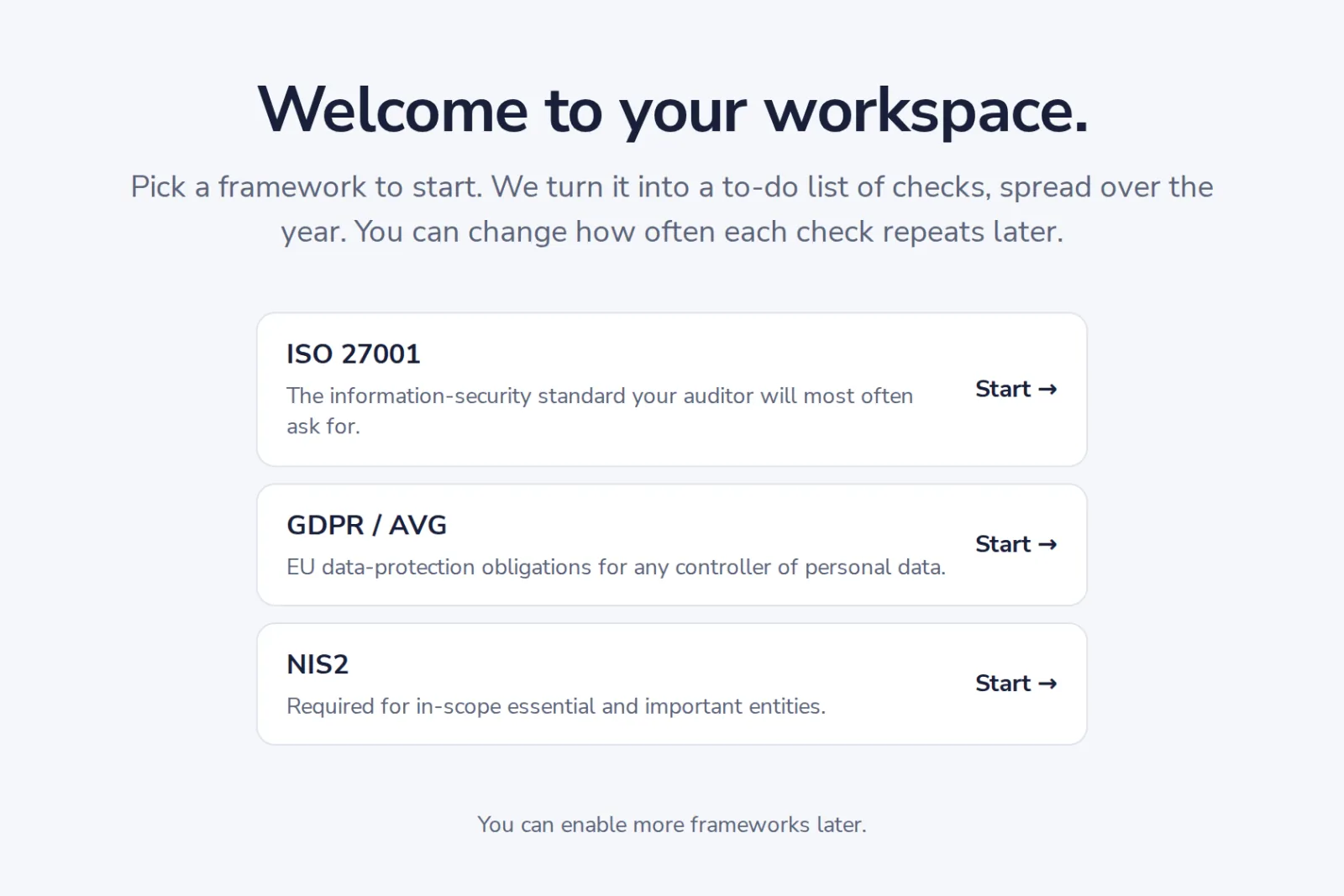Screen dimensions: 1344x896
Task: Click the 'Pick a framework to start' subtitle
Action: [x=672, y=209]
